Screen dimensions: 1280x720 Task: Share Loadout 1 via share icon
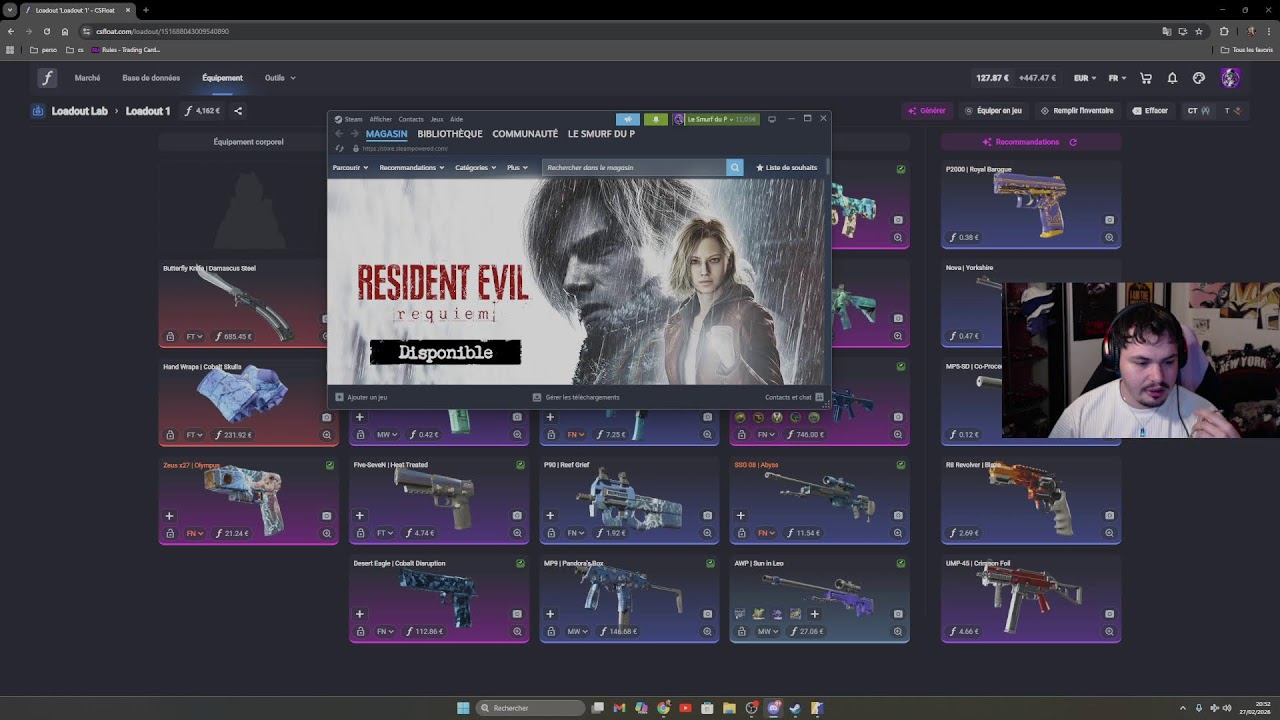(x=238, y=111)
